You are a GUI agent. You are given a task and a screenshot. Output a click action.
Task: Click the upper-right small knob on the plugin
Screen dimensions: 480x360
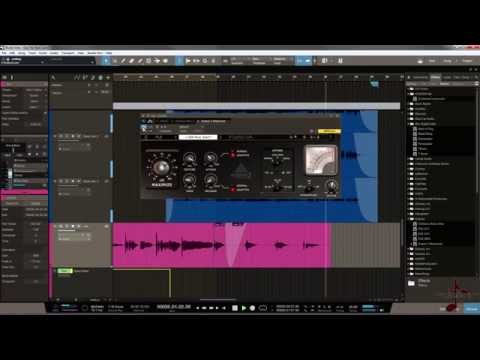[x=211, y=159]
